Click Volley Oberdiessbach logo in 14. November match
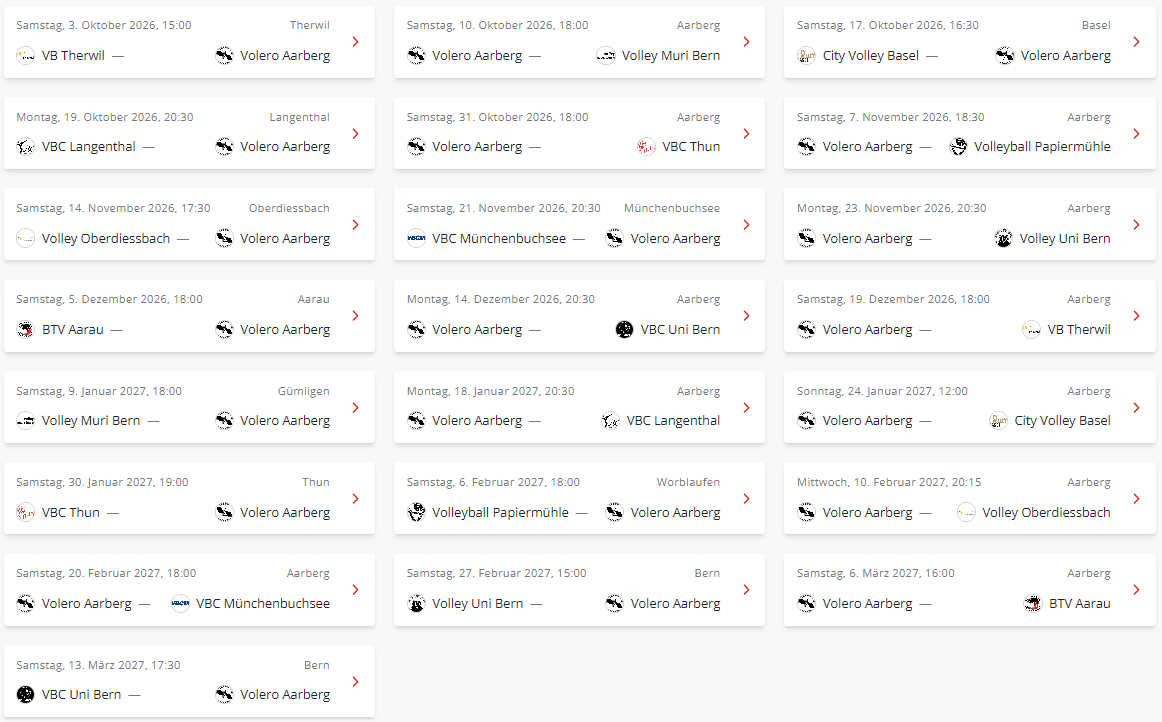 pyautogui.click(x=26, y=239)
